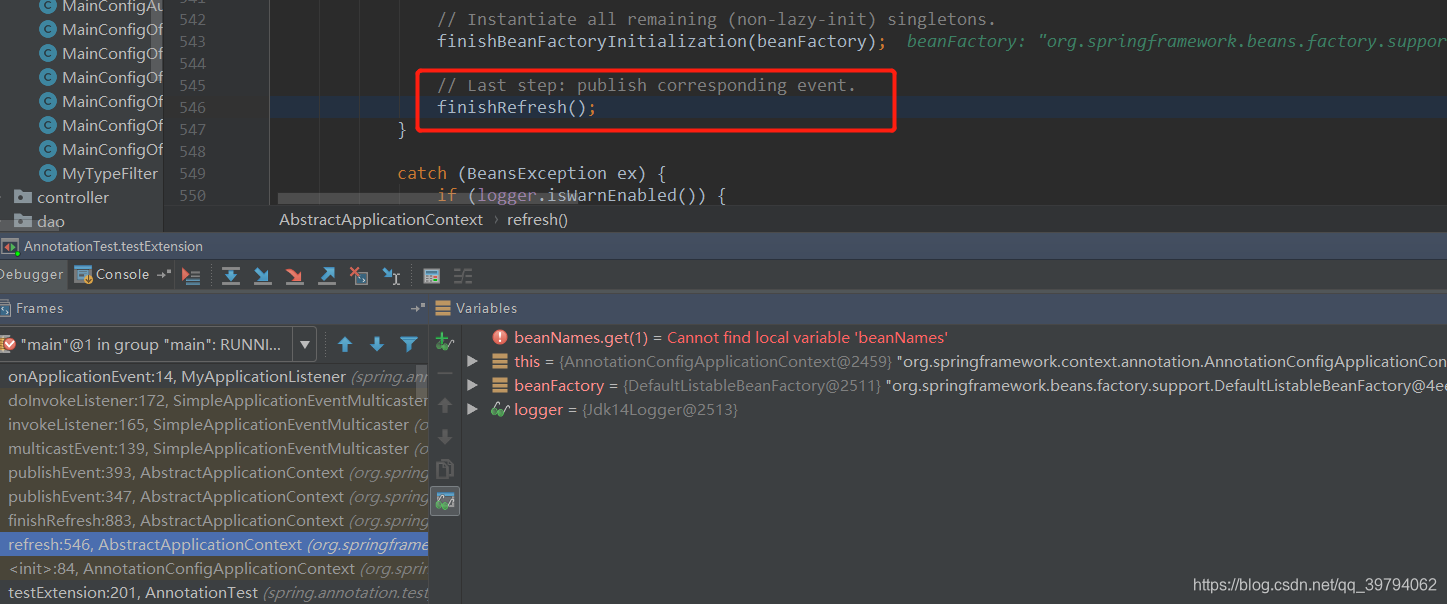Open MyTypeFilter class in project tree

(x=109, y=174)
